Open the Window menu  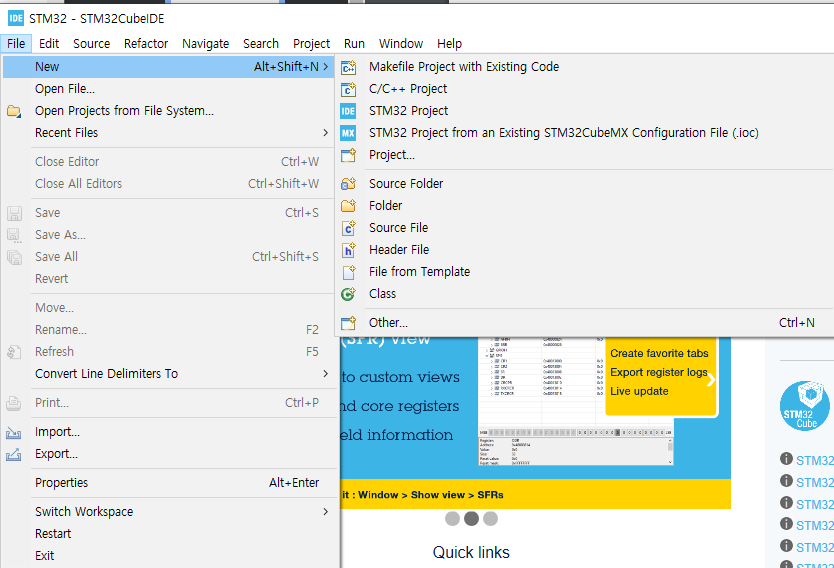pyautogui.click(x=401, y=44)
